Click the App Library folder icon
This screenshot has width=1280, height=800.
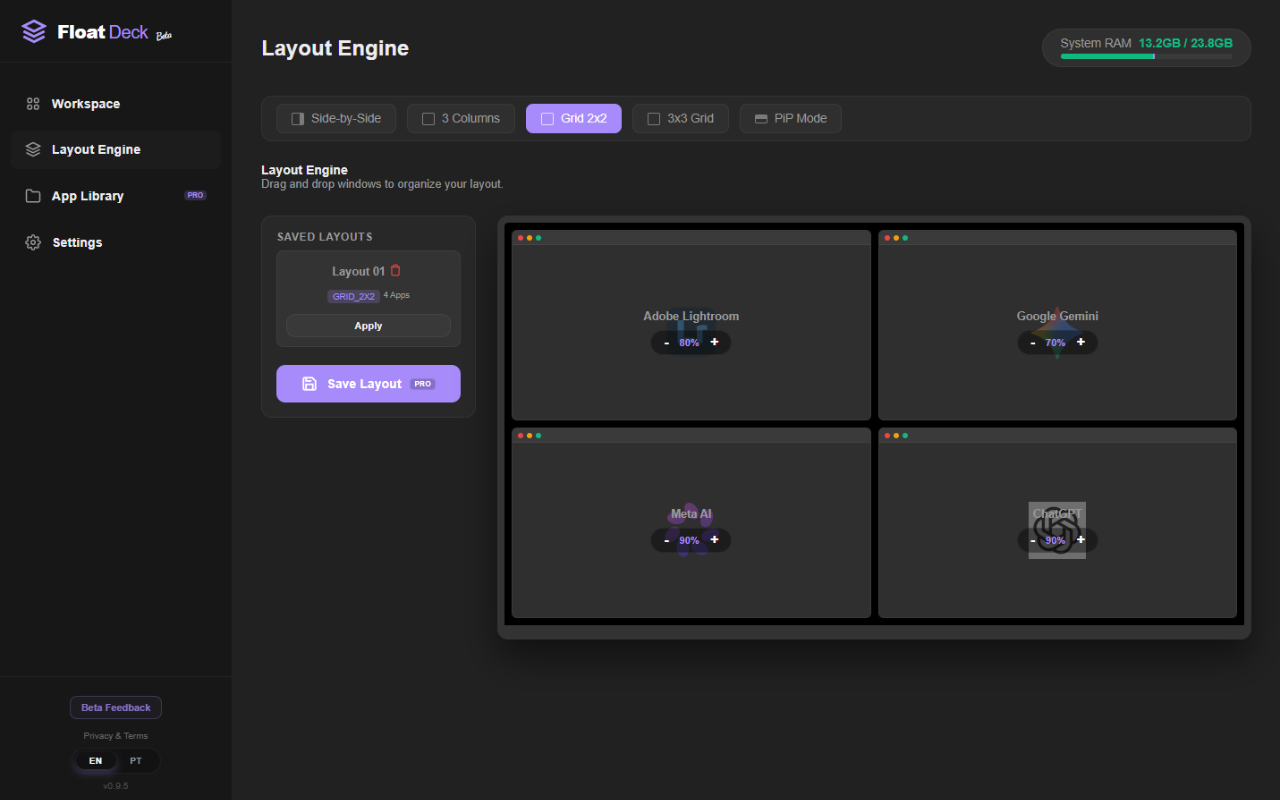(33, 196)
